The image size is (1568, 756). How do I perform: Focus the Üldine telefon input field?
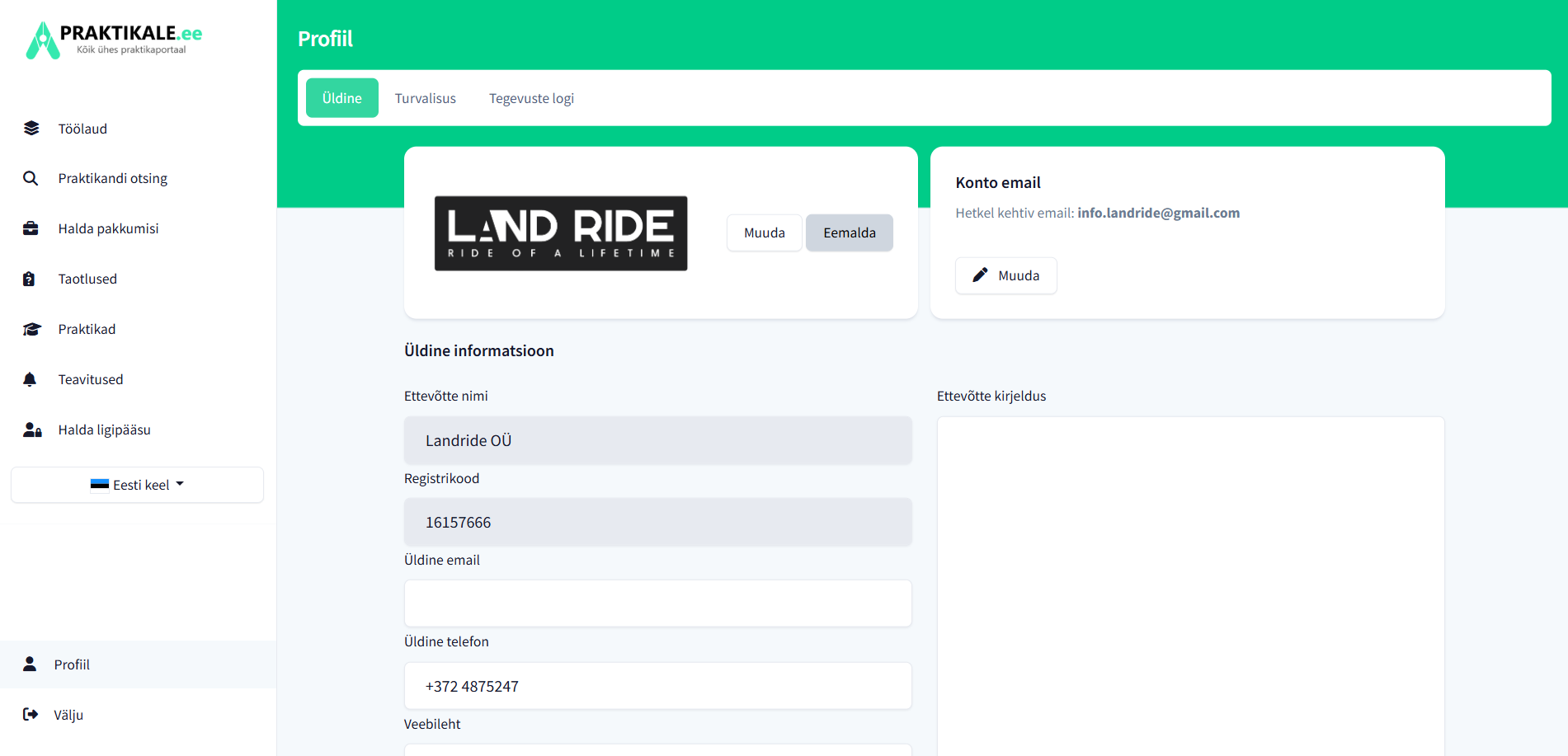[x=657, y=686]
